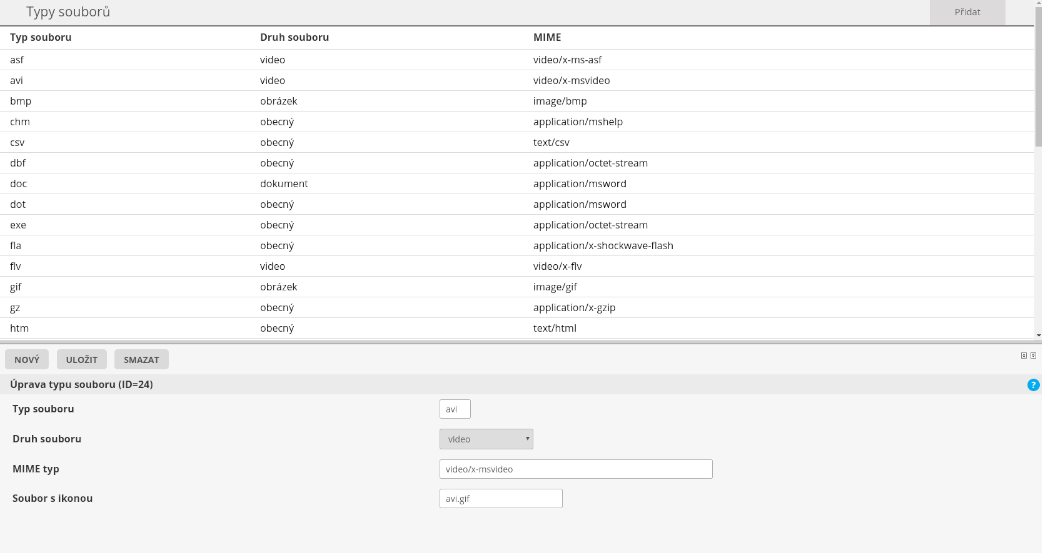Focus the MIME typ text field
Image resolution: width=1042 pixels, height=553 pixels.
(575, 469)
